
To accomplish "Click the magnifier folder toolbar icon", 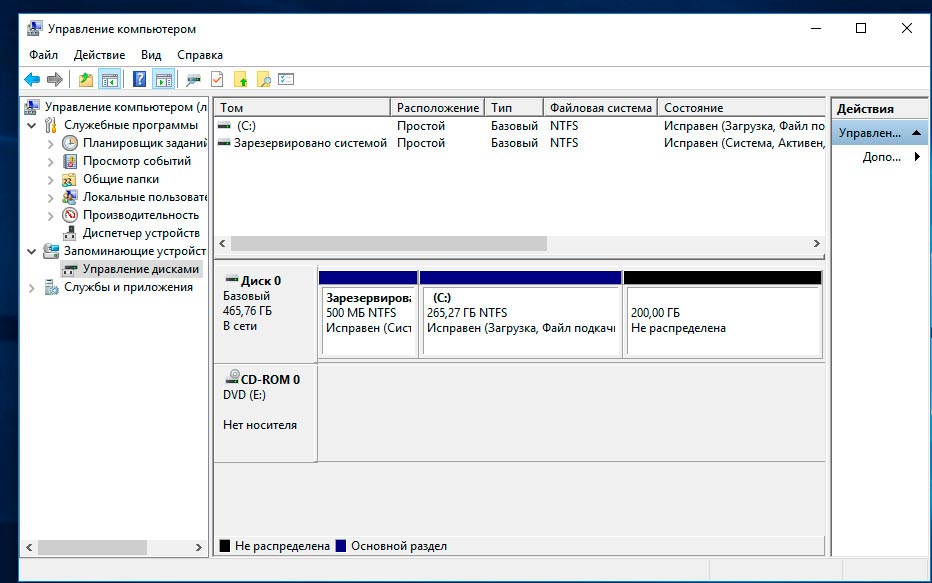I will [x=264, y=80].
